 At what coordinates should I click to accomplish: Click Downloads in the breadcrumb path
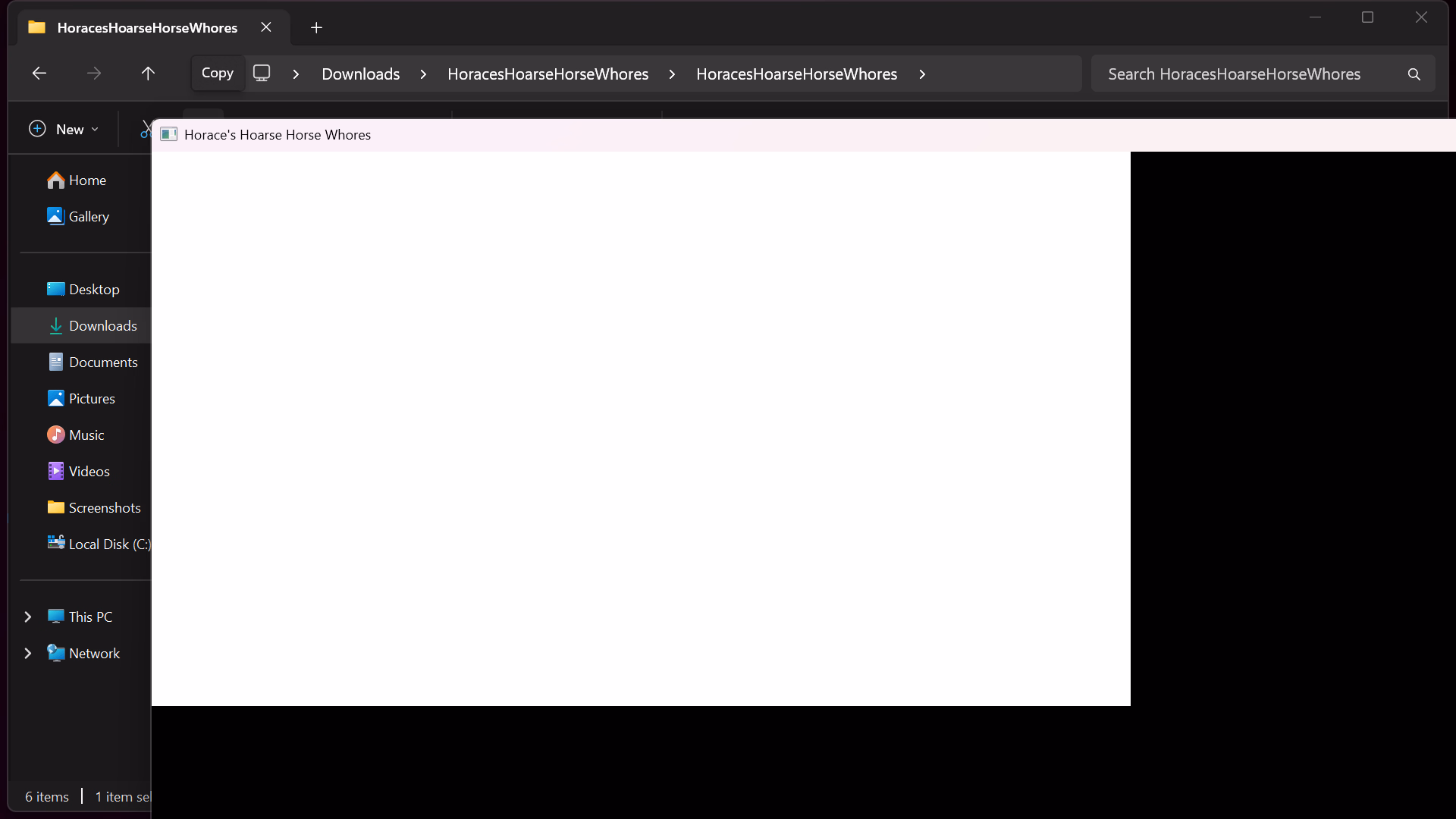tap(360, 74)
